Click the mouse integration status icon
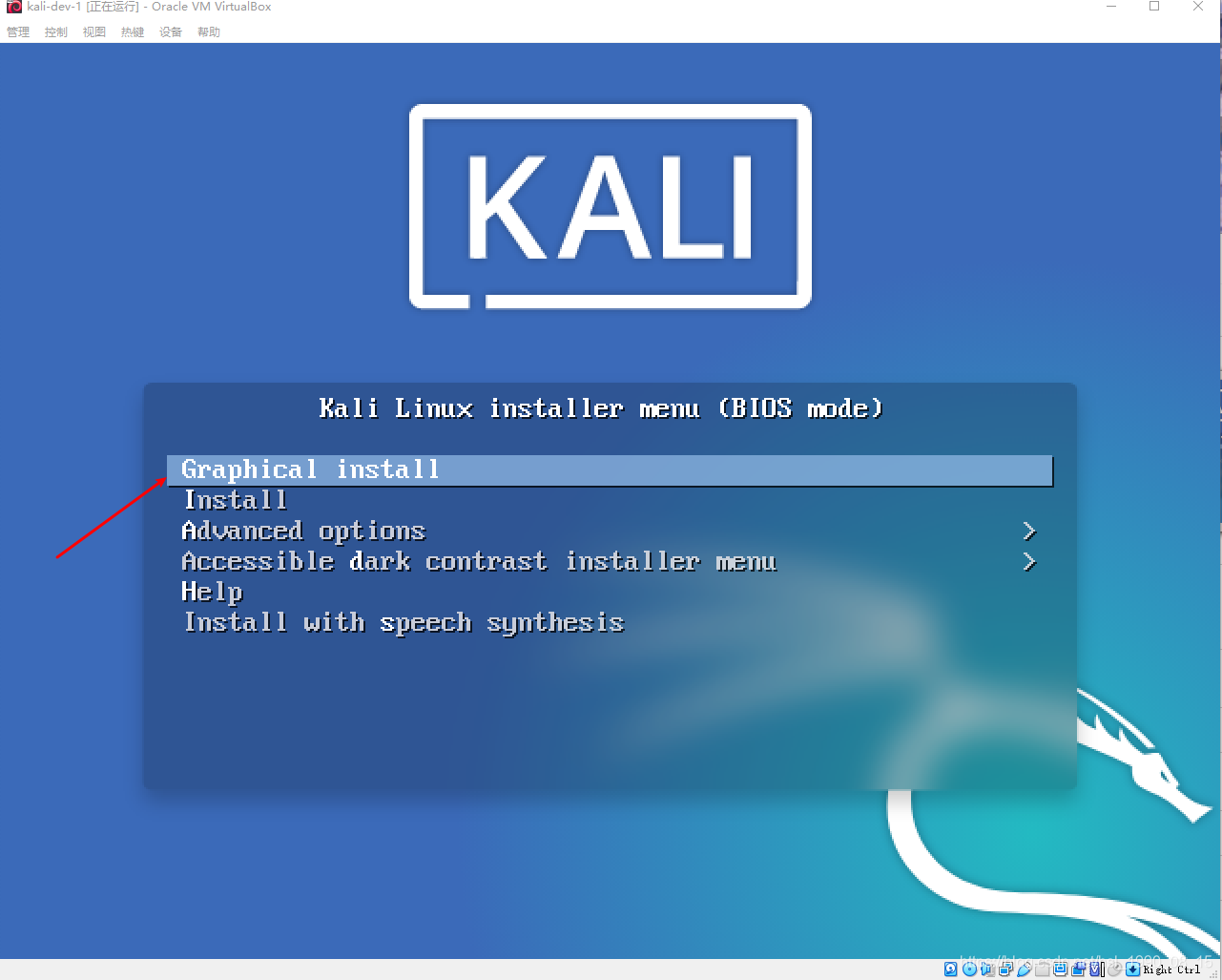Viewport: 1222px width, 980px height. (x=1114, y=970)
